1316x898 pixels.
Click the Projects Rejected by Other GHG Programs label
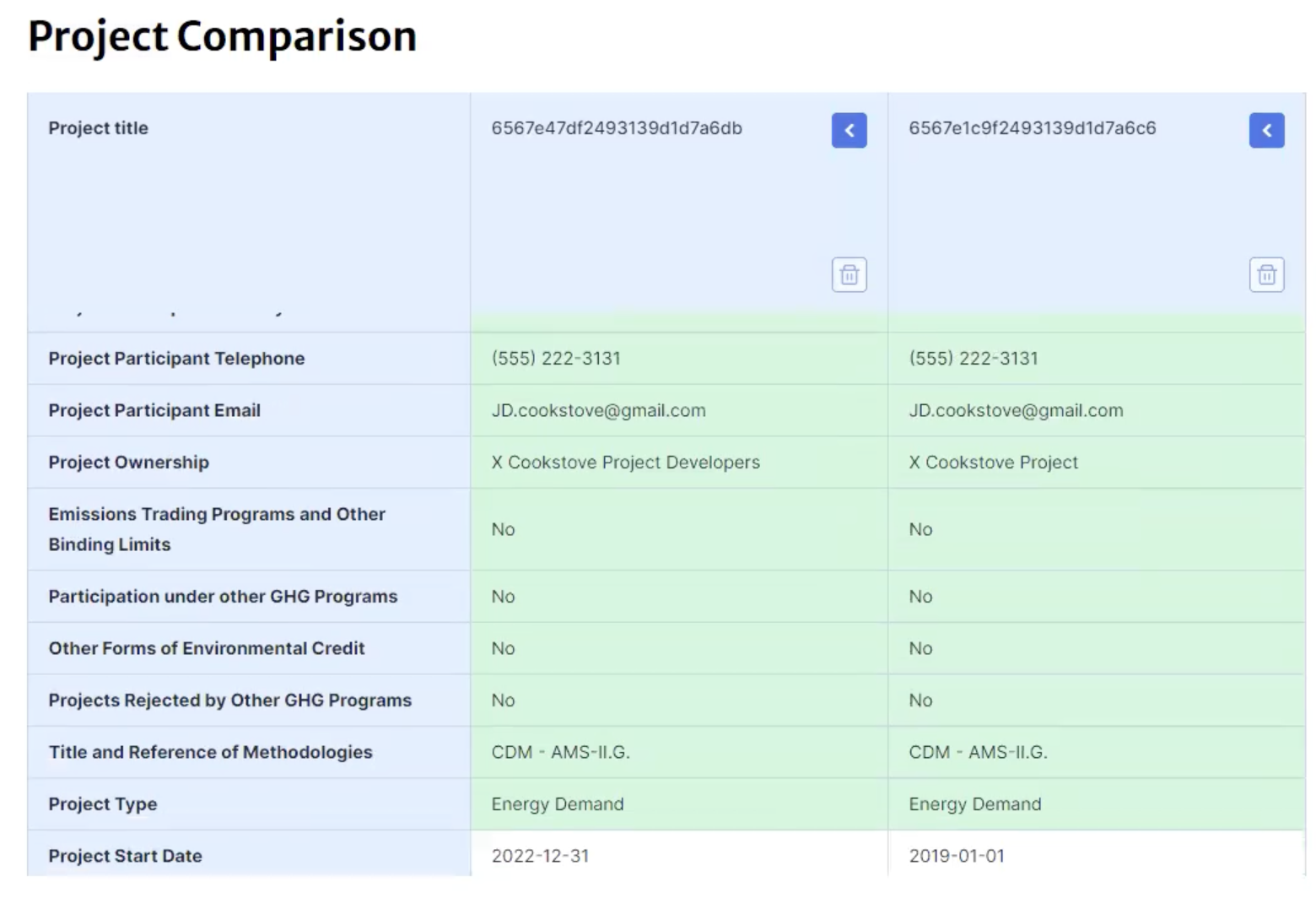tap(229, 701)
